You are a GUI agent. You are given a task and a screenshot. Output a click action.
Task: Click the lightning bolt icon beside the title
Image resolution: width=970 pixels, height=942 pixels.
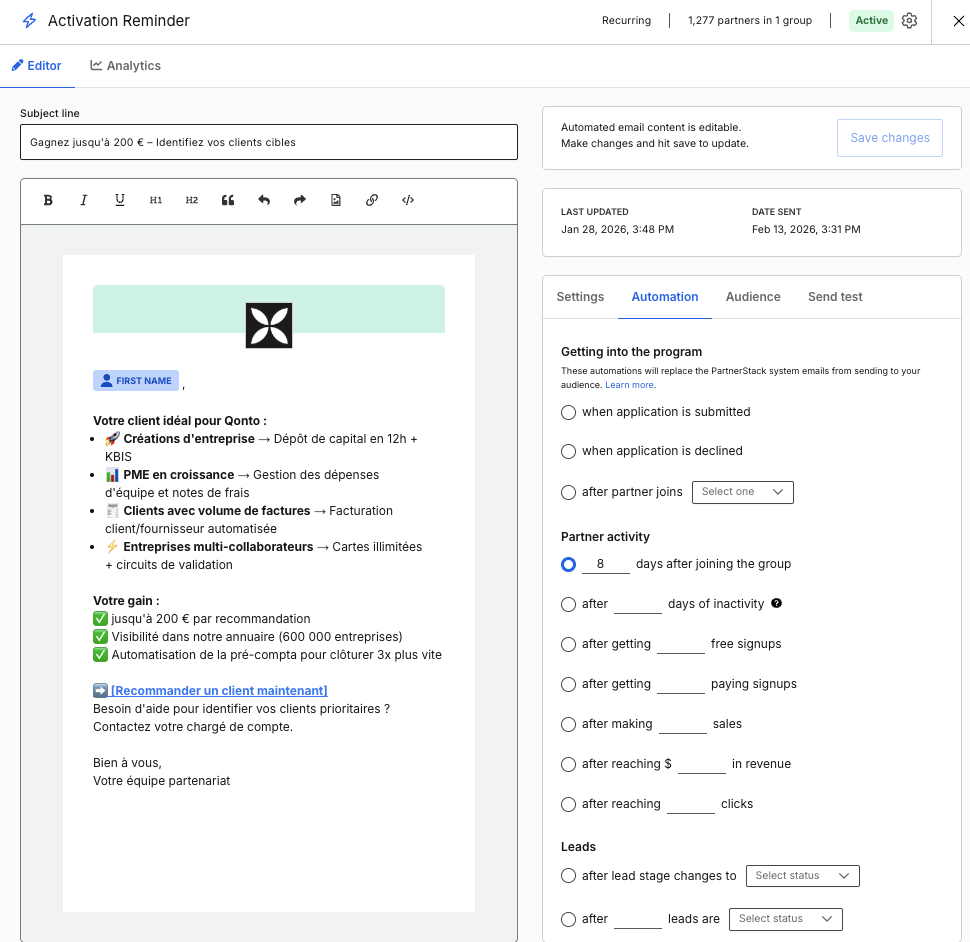29,20
